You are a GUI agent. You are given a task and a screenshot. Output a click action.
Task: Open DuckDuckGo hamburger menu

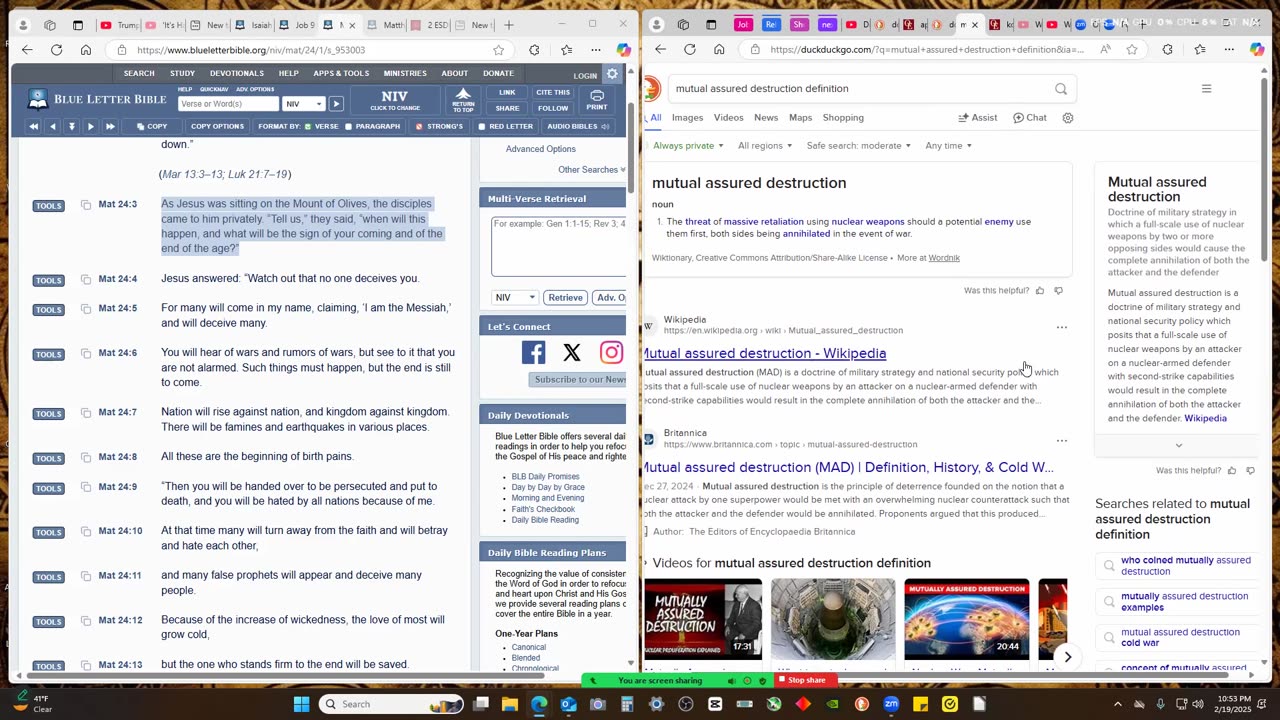coord(1206,89)
